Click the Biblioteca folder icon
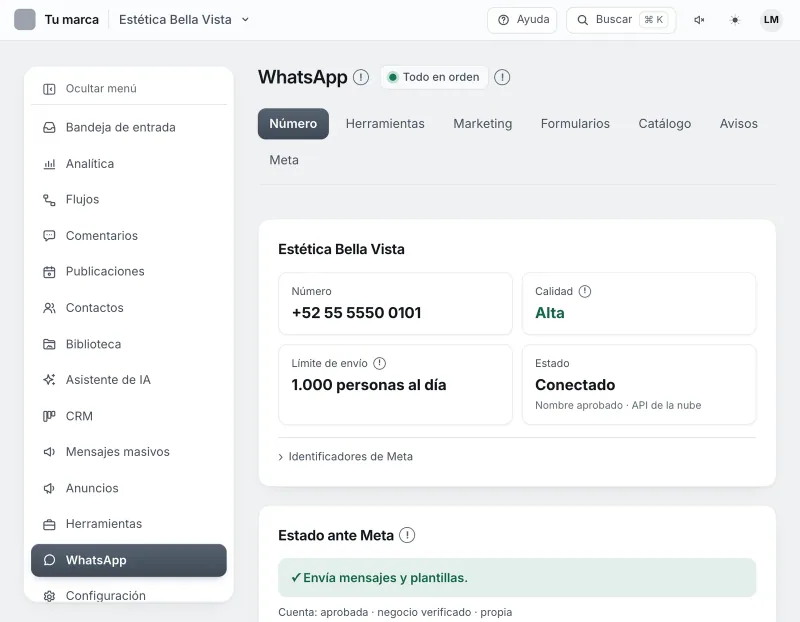The height and width of the screenshot is (622, 800). (49, 344)
